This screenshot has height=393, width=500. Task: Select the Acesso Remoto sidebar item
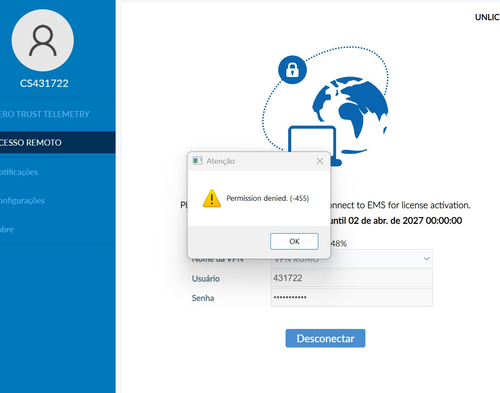pyautogui.click(x=57, y=142)
